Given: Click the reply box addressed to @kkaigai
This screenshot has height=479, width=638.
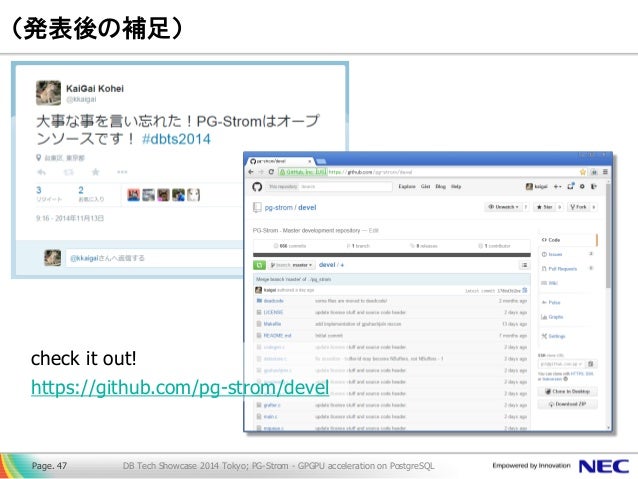Looking at the screenshot, I should coord(155,258).
